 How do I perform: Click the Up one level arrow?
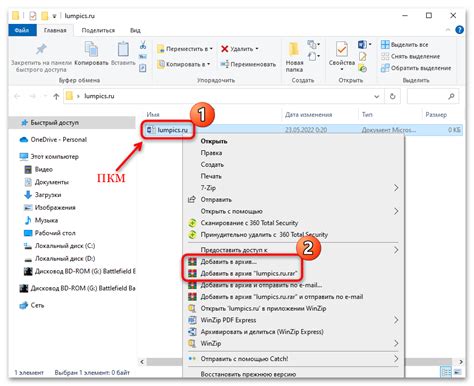point(56,96)
